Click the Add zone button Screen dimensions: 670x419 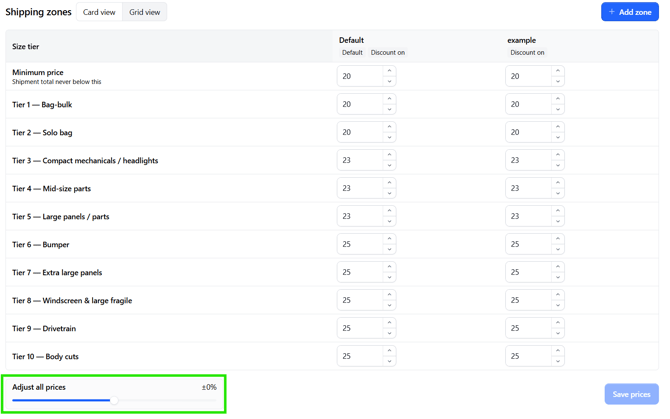(x=629, y=12)
